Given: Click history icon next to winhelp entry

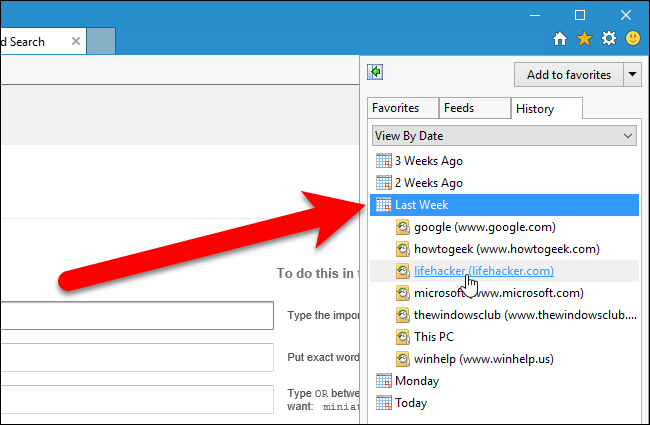Looking at the screenshot, I should point(403,359).
